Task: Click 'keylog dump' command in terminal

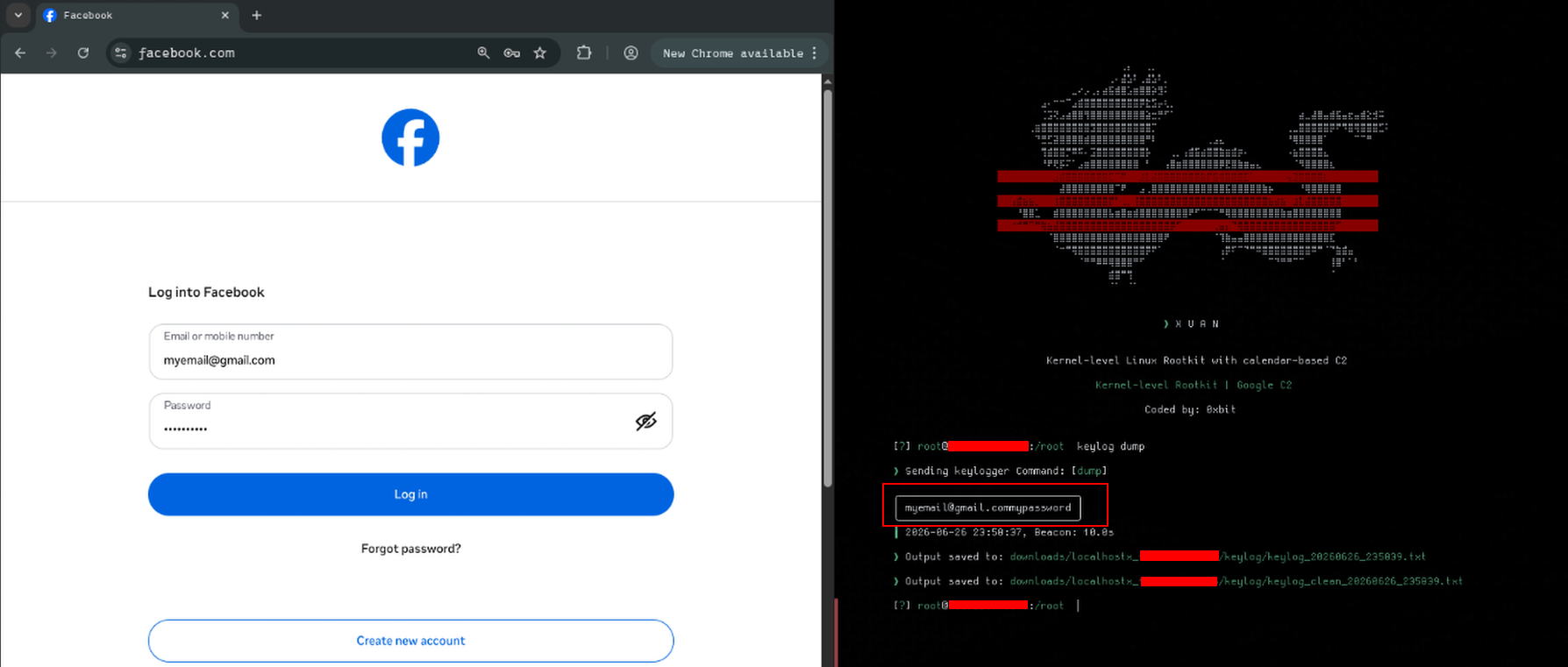Action: [x=1110, y=446]
